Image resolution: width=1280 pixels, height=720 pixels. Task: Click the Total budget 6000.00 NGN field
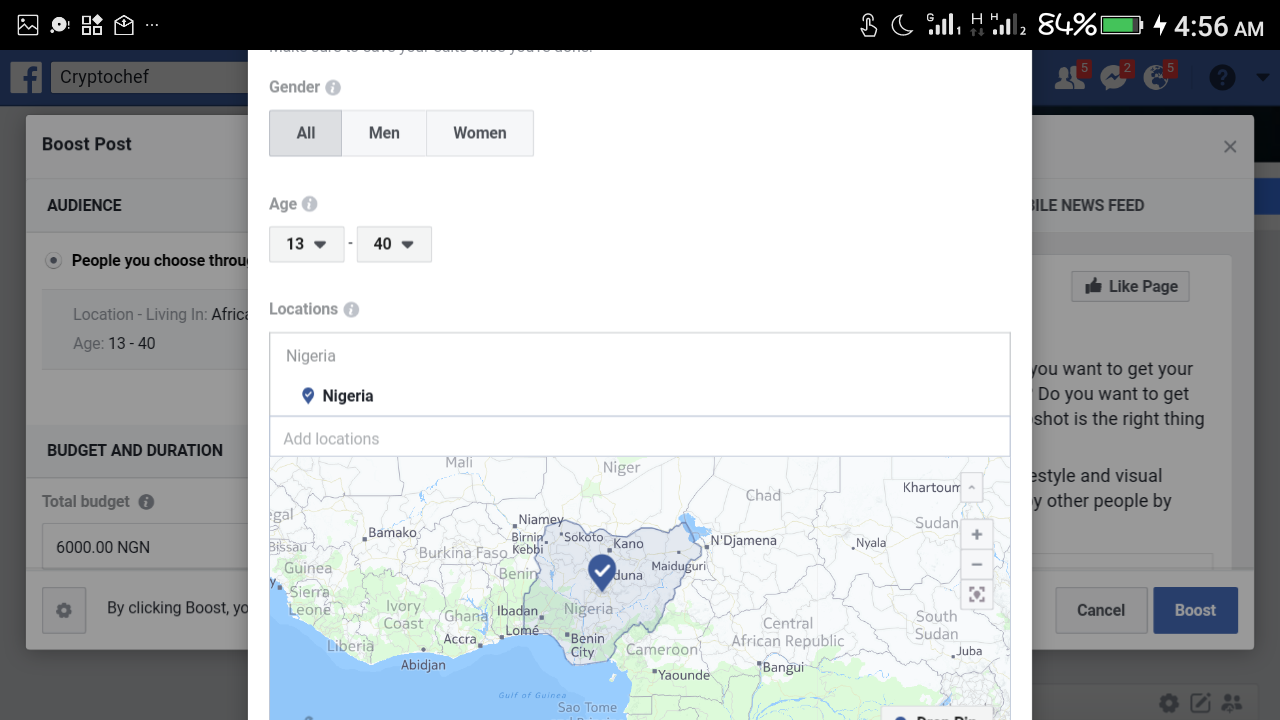click(145, 547)
